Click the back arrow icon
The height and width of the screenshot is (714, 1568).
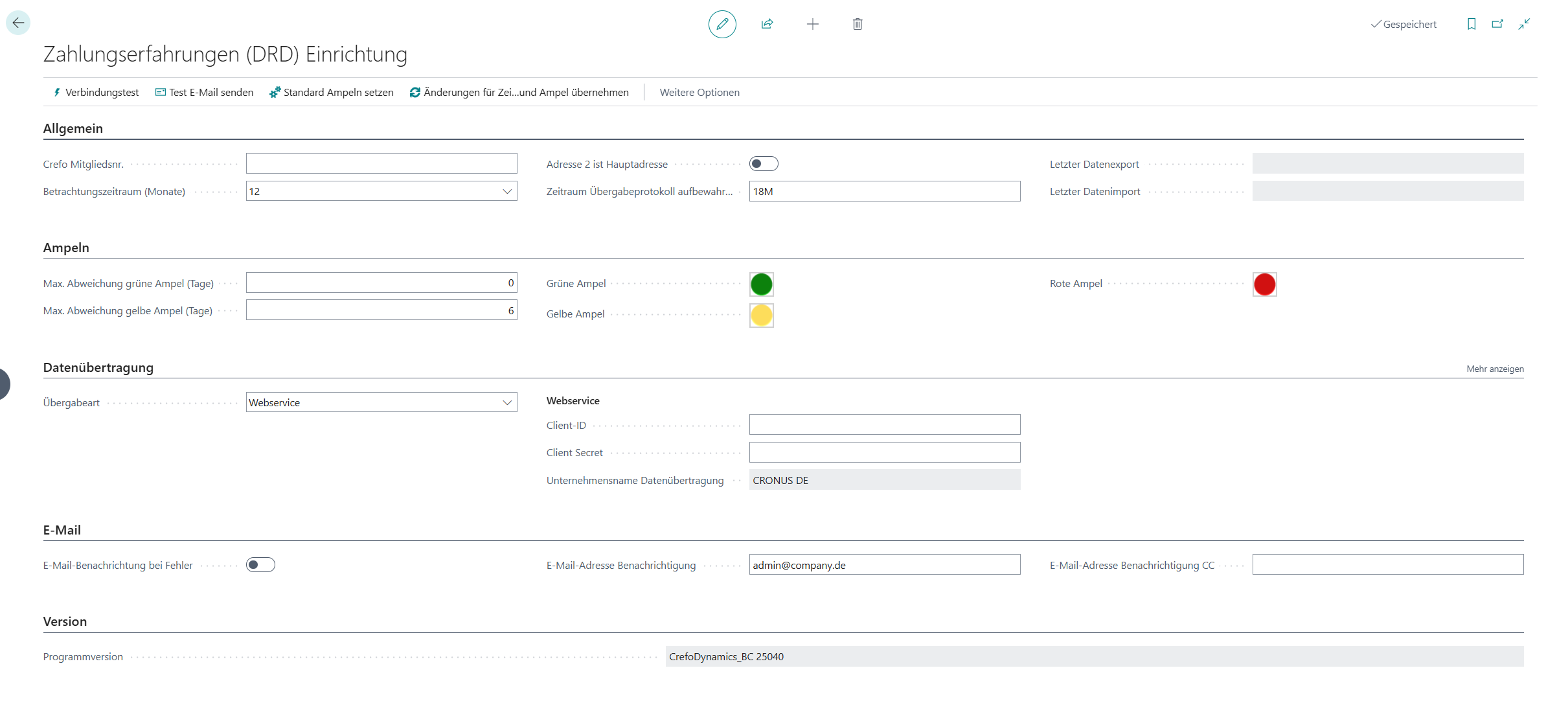18,23
